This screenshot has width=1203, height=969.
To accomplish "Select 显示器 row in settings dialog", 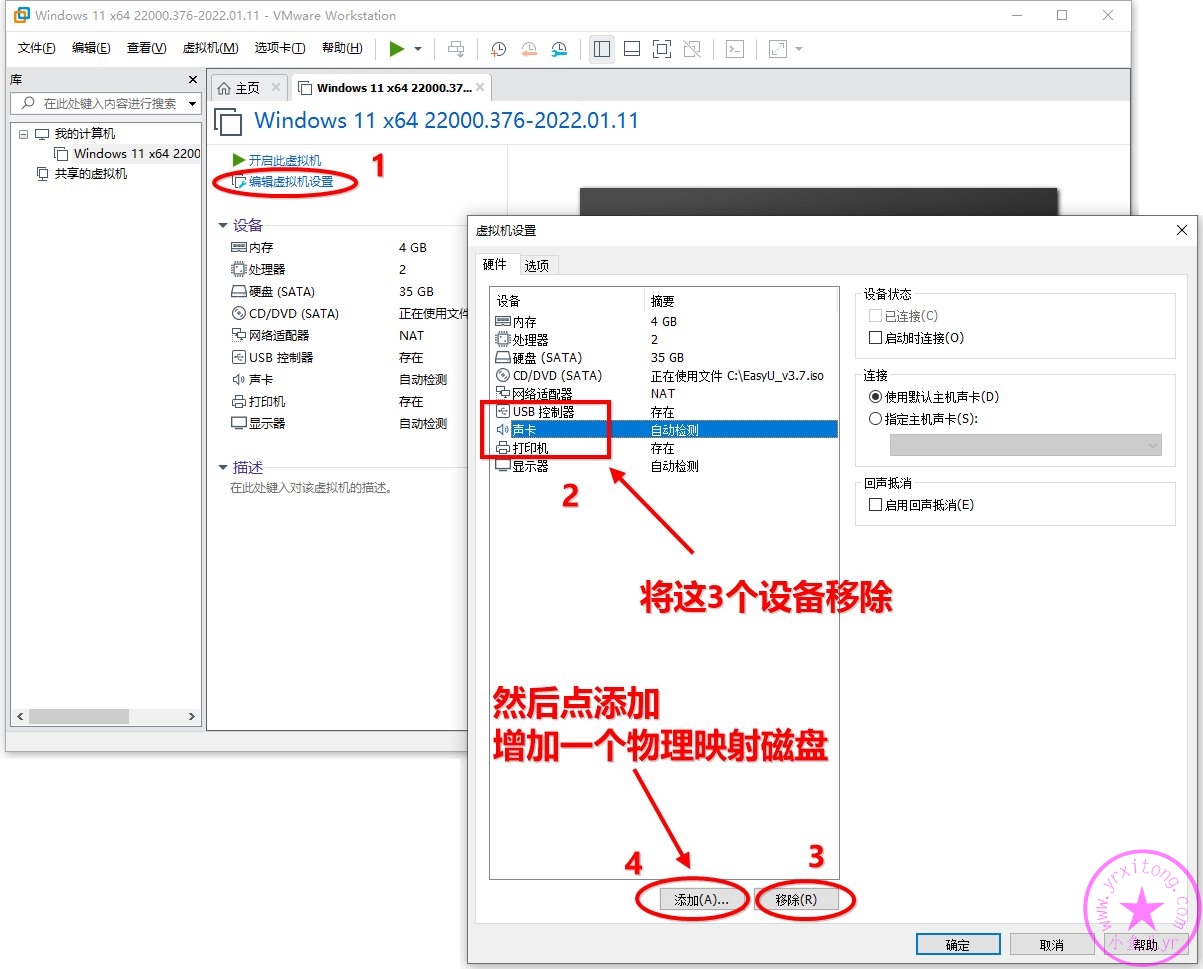I will [664, 466].
